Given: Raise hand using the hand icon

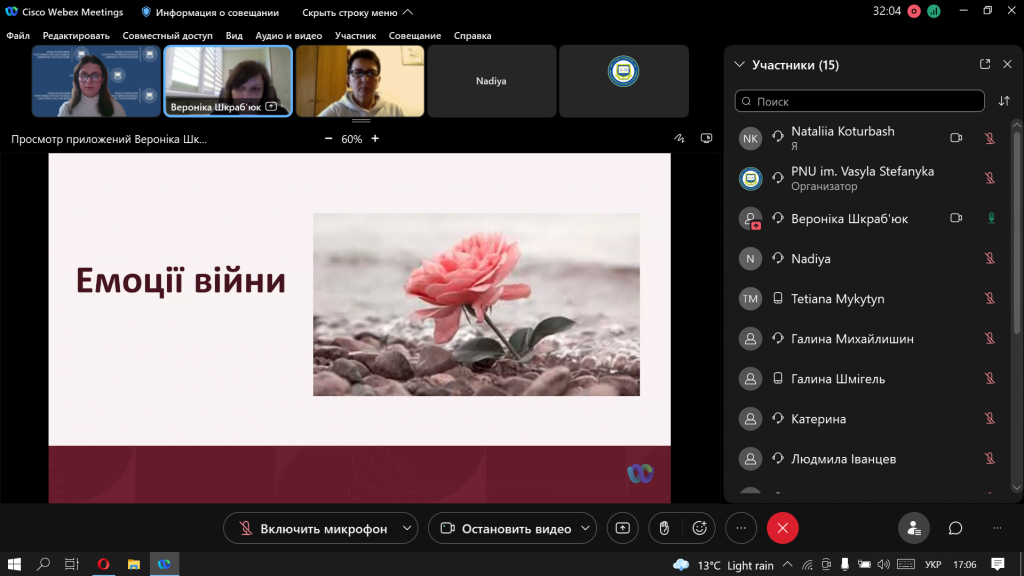Looking at the screenshot, I should coord(661,528).
